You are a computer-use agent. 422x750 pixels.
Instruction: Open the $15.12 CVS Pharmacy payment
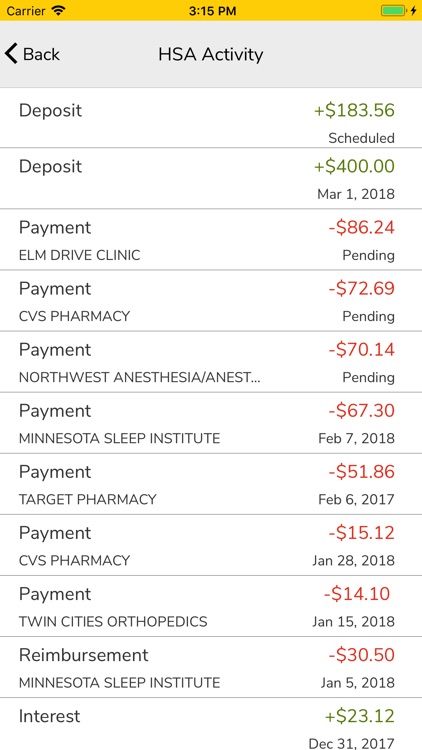tap(211, 545)
